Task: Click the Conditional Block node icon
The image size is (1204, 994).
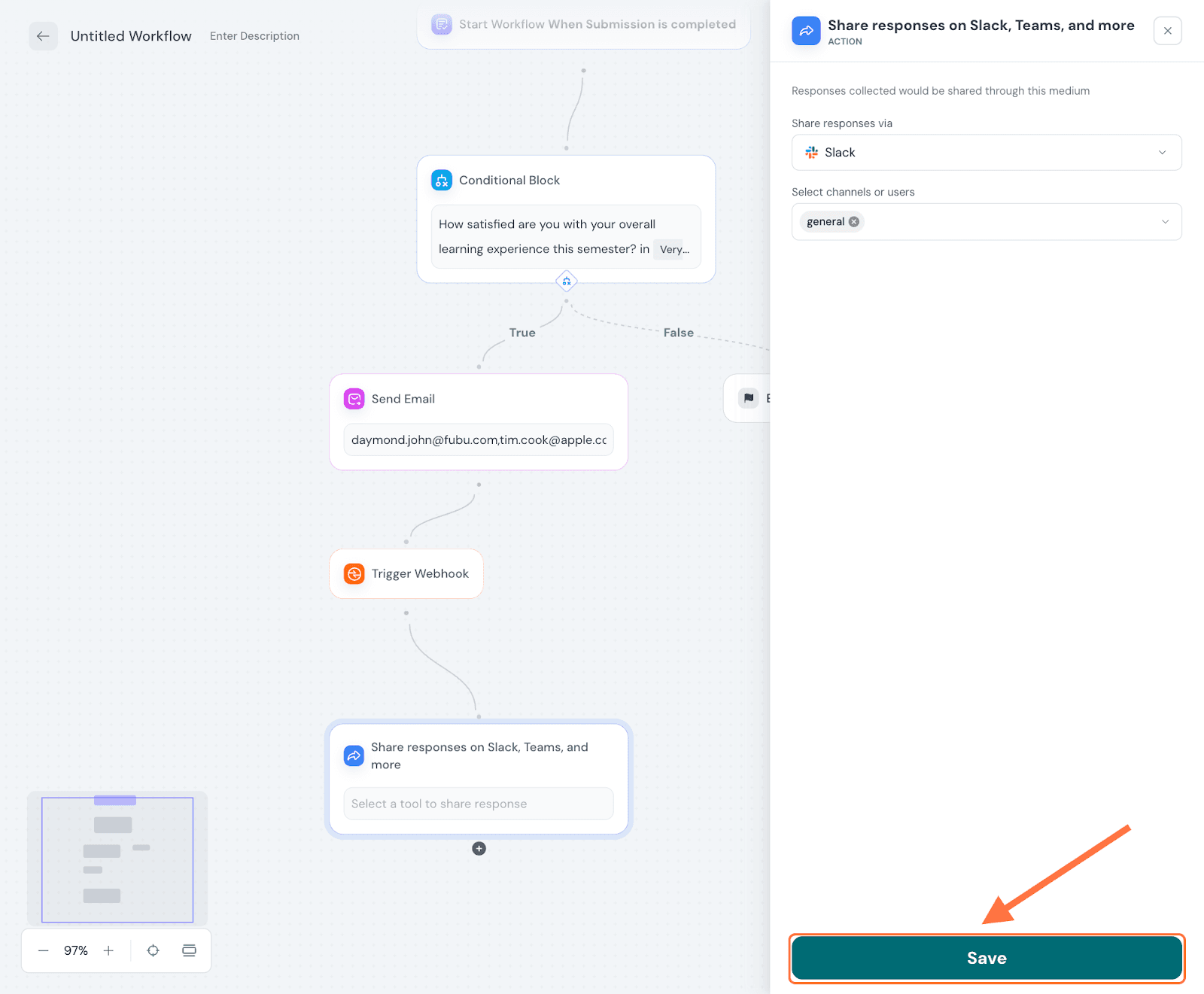Action: pyautogui.click(x=442, y=181)
